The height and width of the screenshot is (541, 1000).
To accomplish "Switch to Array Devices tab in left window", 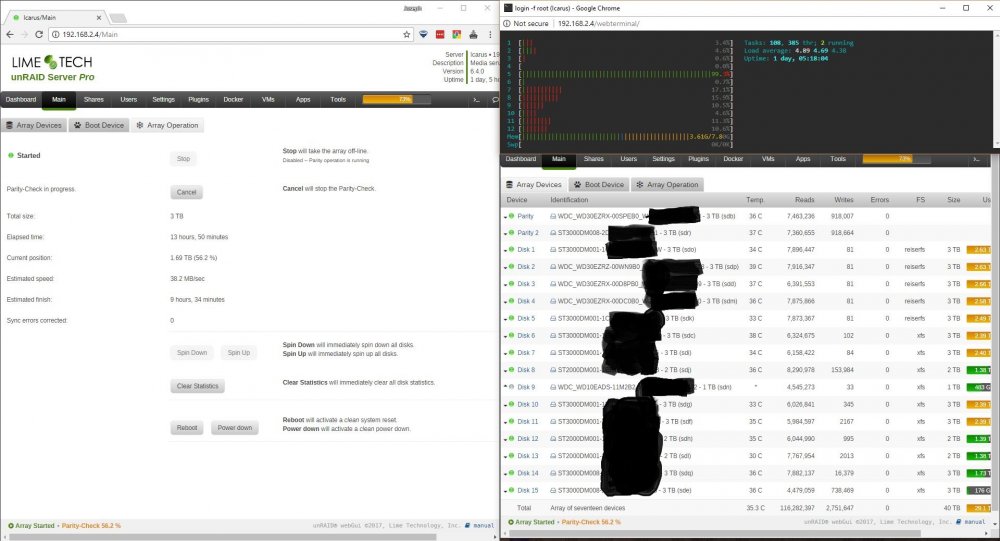I will [x=34, y=126].
